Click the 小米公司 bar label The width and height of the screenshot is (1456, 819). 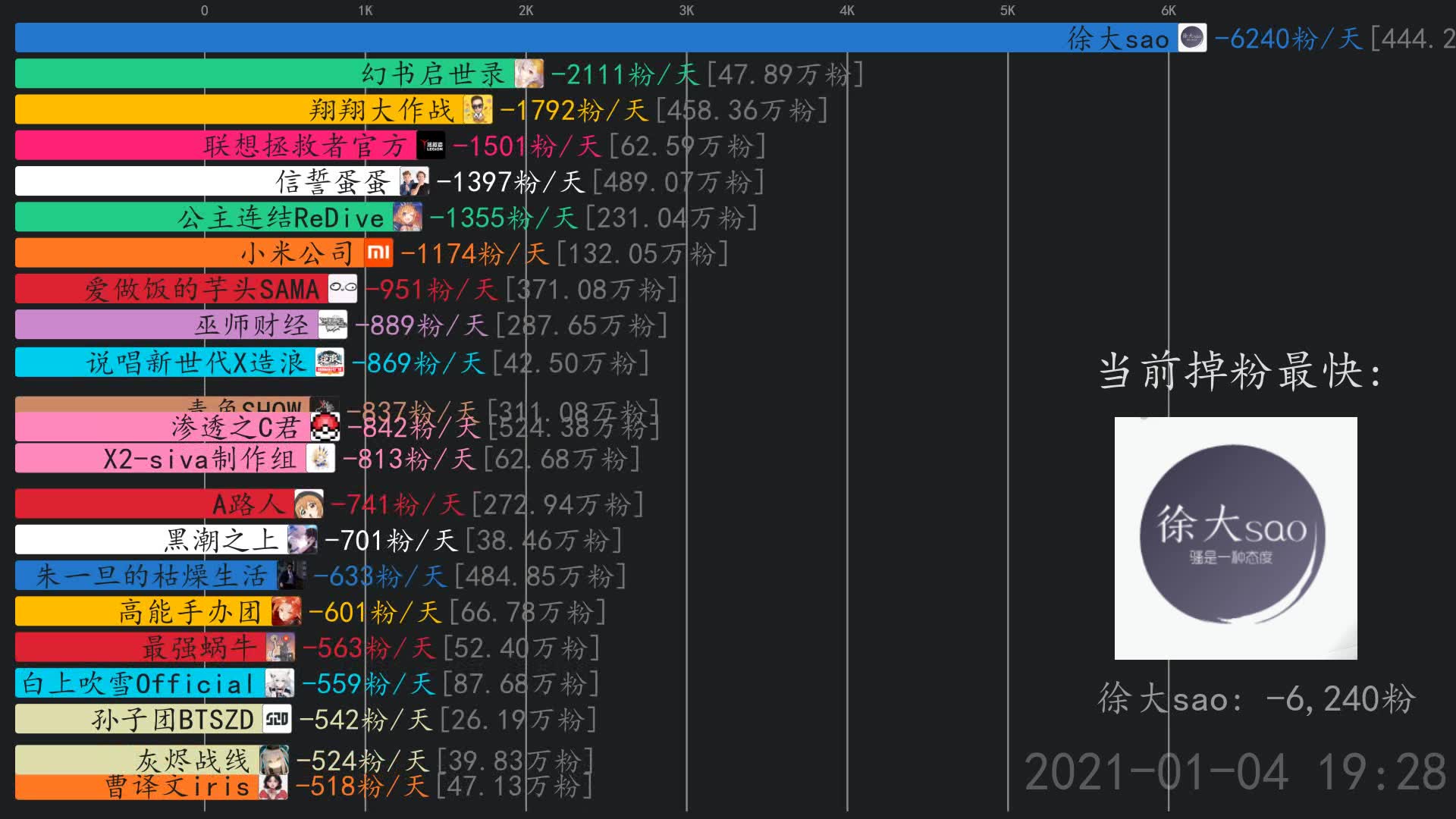[297, 253]
